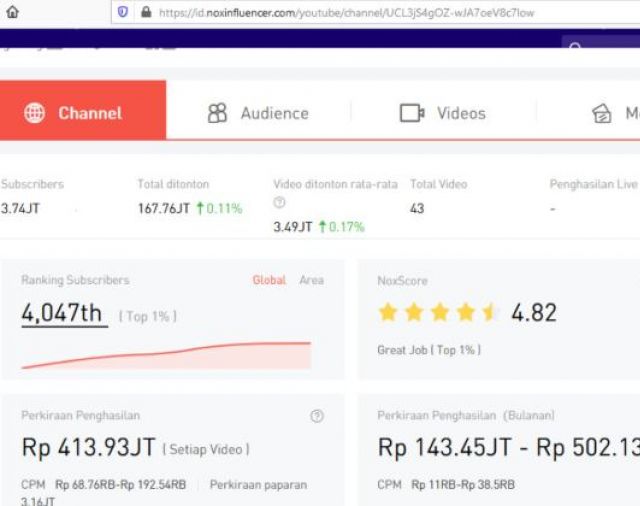640x506 pixels.
Task: Click the NoxScore star rating
Action: pos(438,313)
